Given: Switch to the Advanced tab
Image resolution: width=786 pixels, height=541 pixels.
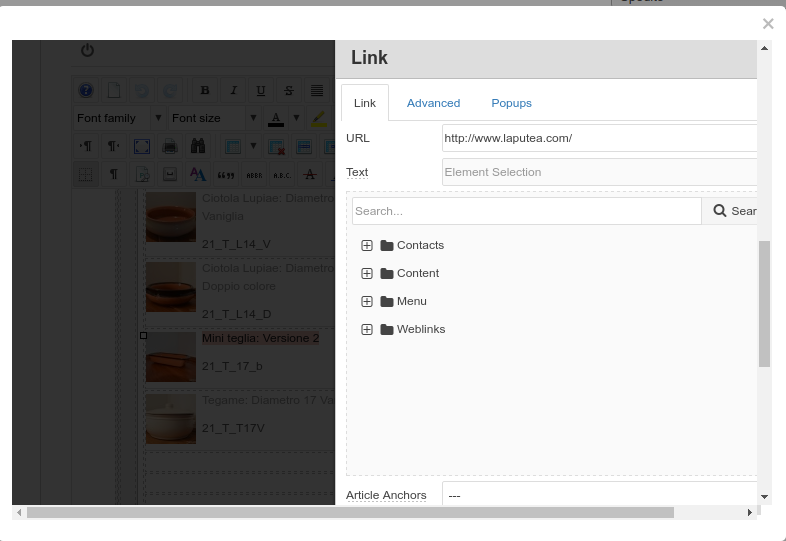Looking at the screenshot, I should pos(433,103).
